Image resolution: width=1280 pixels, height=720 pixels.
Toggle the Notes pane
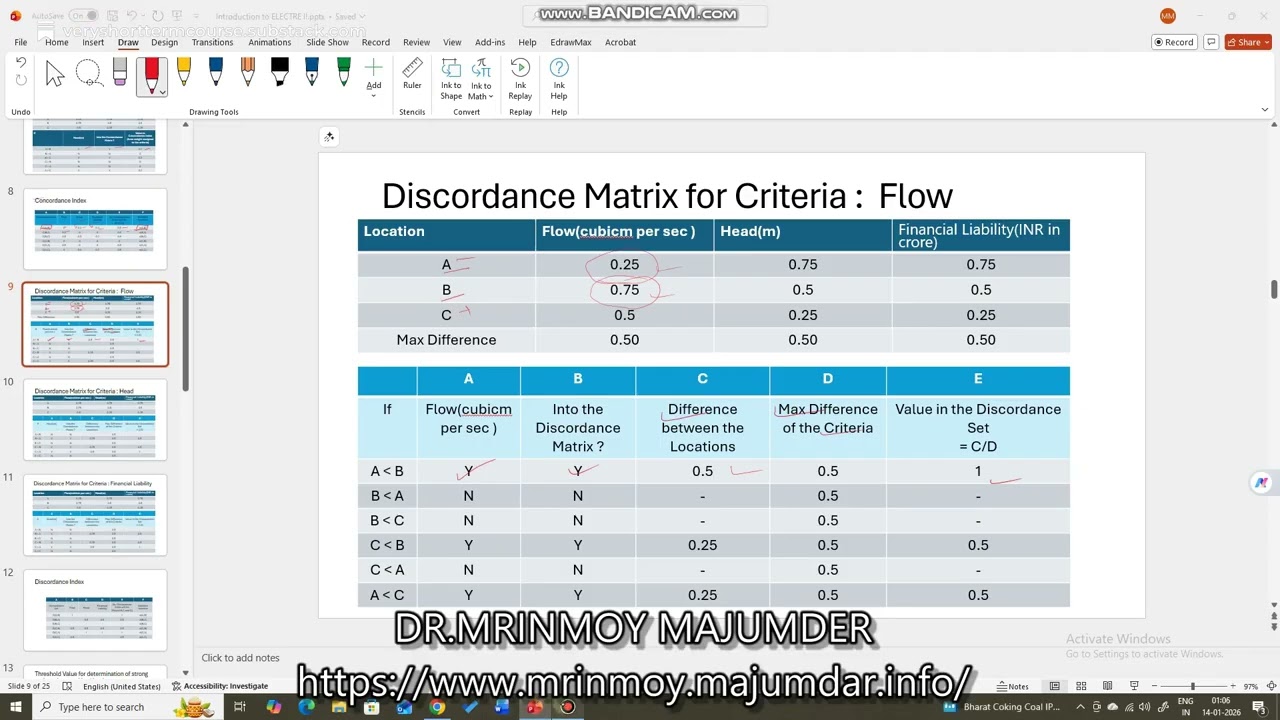pyautogui.click(x=1013, y=686)
